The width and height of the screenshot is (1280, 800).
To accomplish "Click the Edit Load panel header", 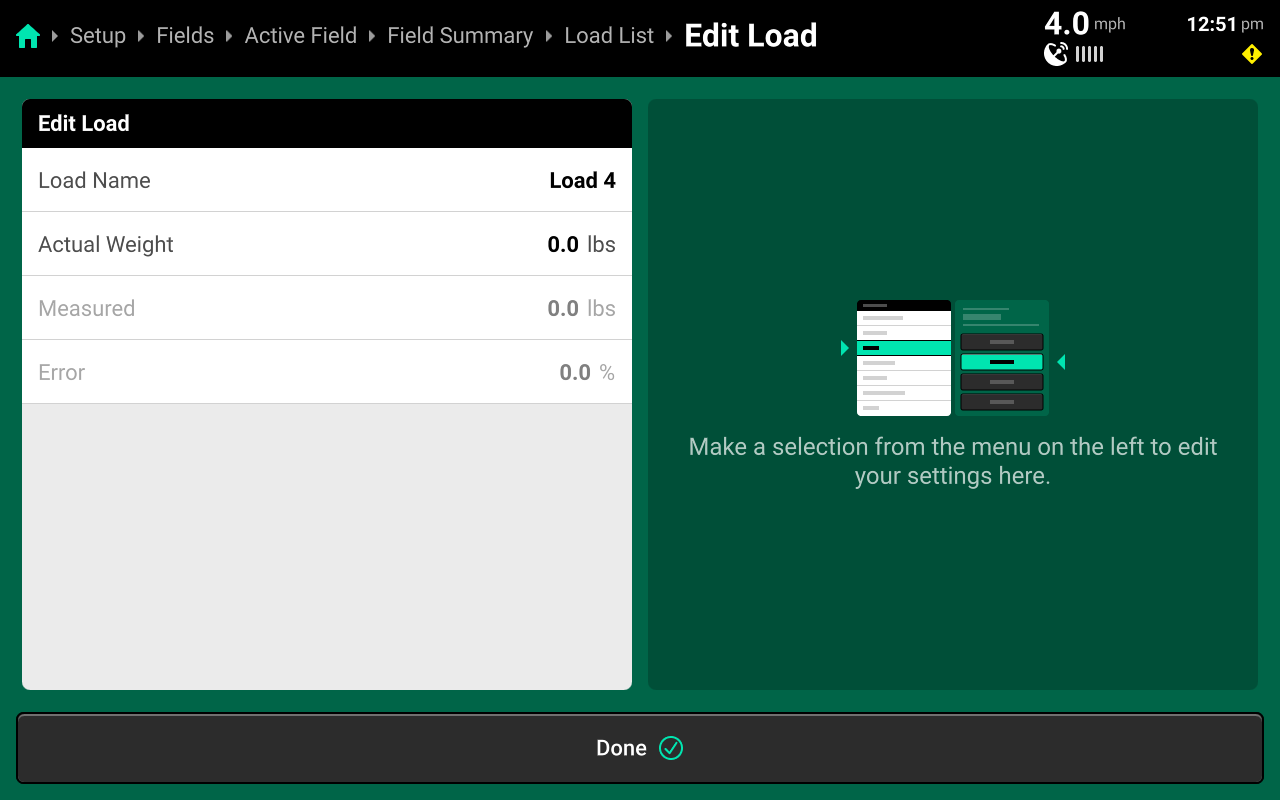I will point(327,124).
